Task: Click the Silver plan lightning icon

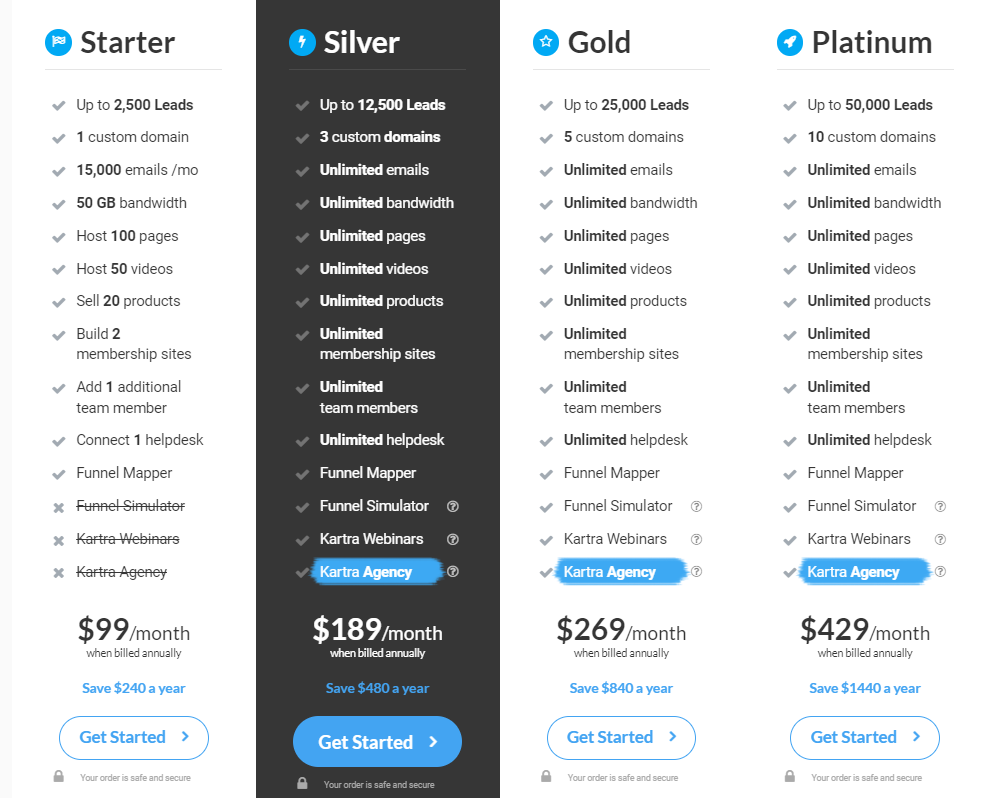Action: (302, 42)
